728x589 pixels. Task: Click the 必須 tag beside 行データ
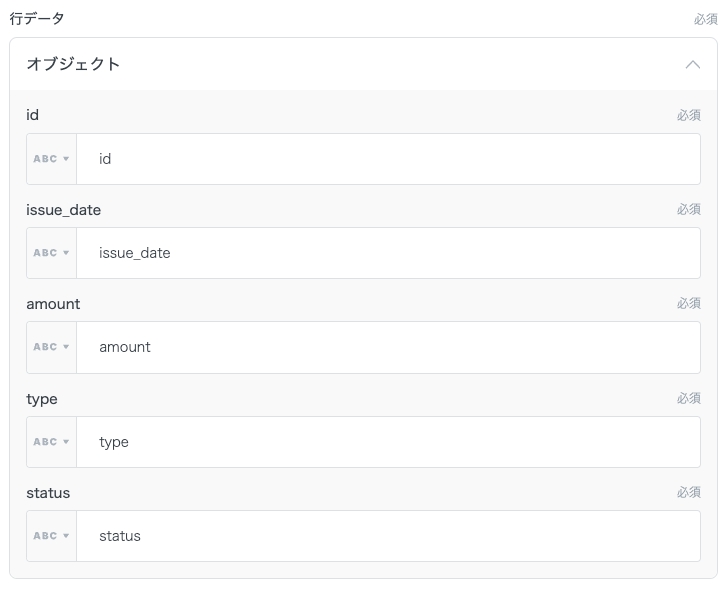tap(705, 19)
